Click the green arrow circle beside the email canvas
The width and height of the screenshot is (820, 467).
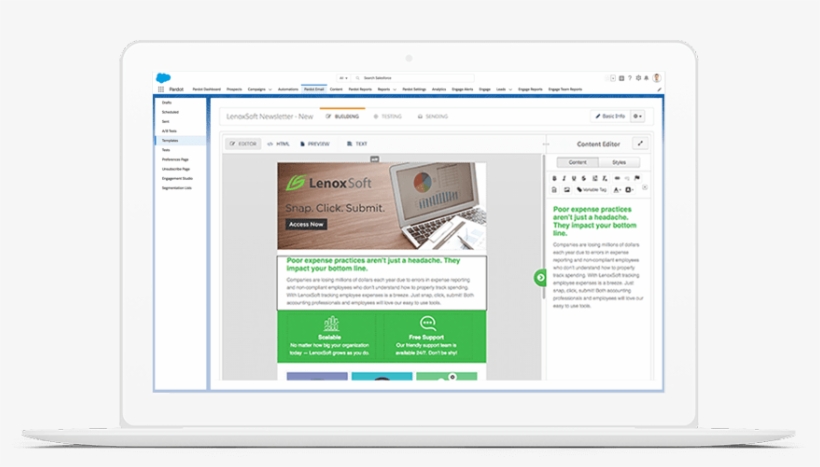(540, 278)
